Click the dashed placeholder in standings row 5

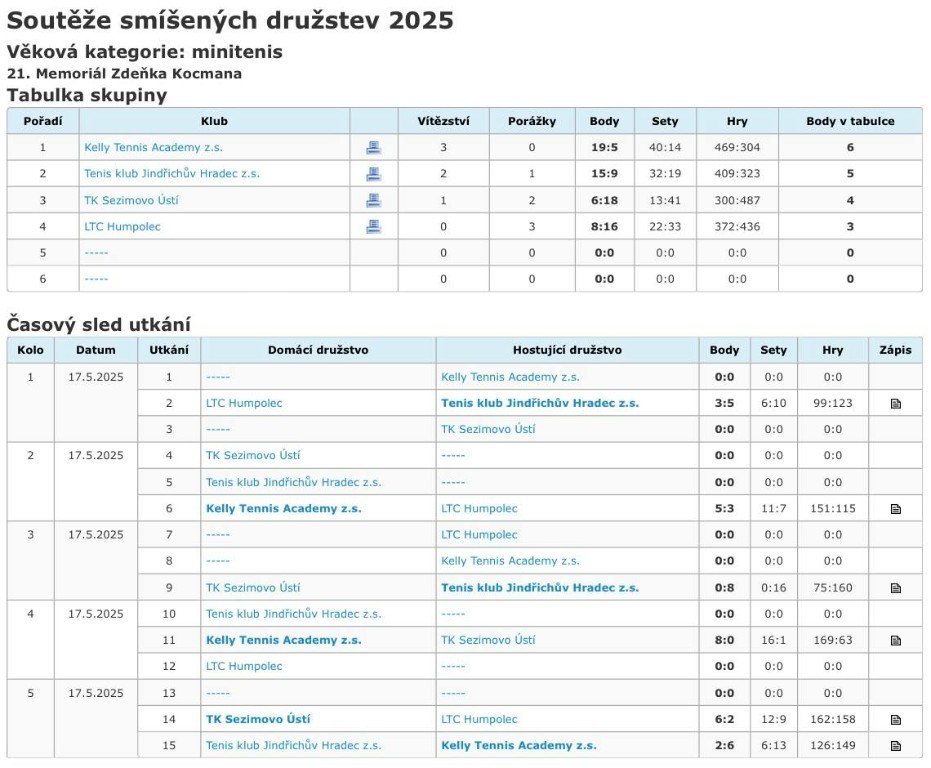96,253
